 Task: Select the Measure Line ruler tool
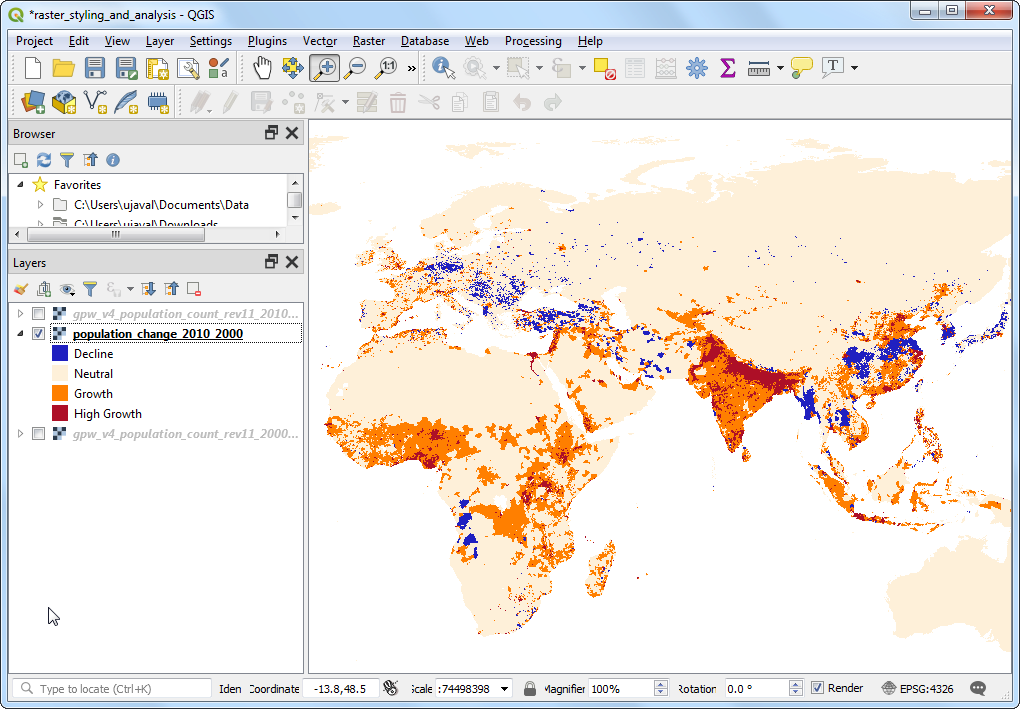(759, 68)
